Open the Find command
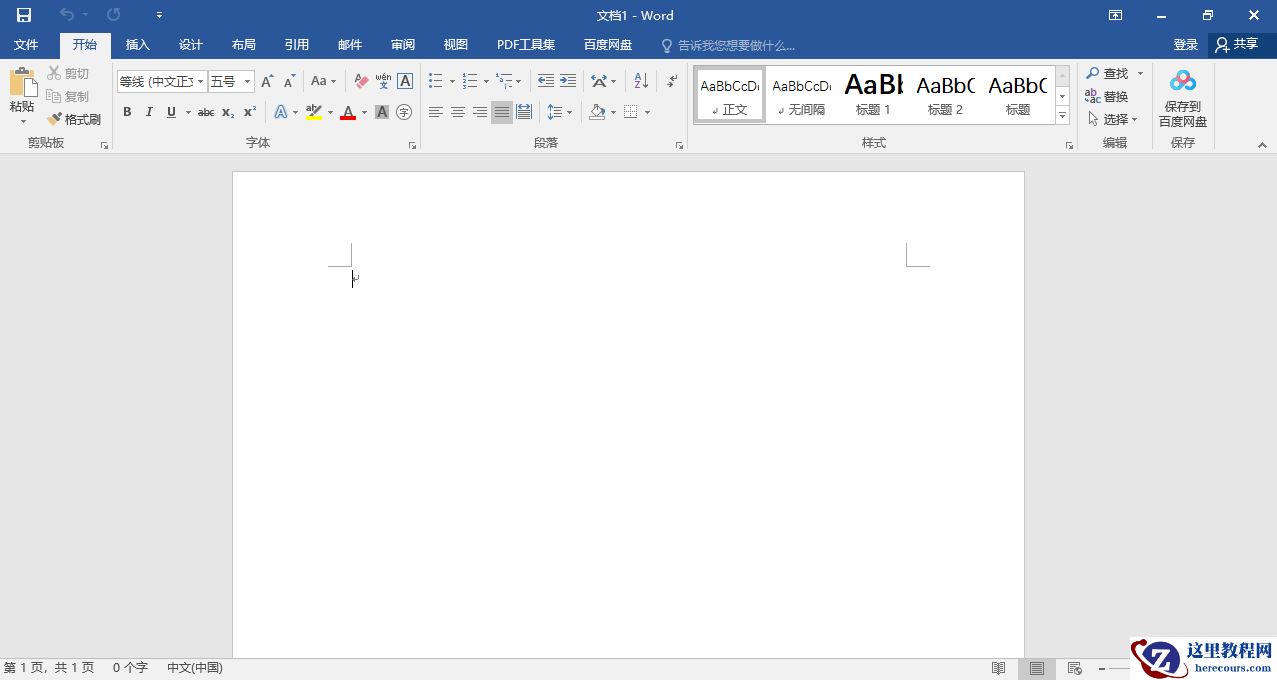The width and height of the screenshot is (1277, 680). [x=1113, y=72]
